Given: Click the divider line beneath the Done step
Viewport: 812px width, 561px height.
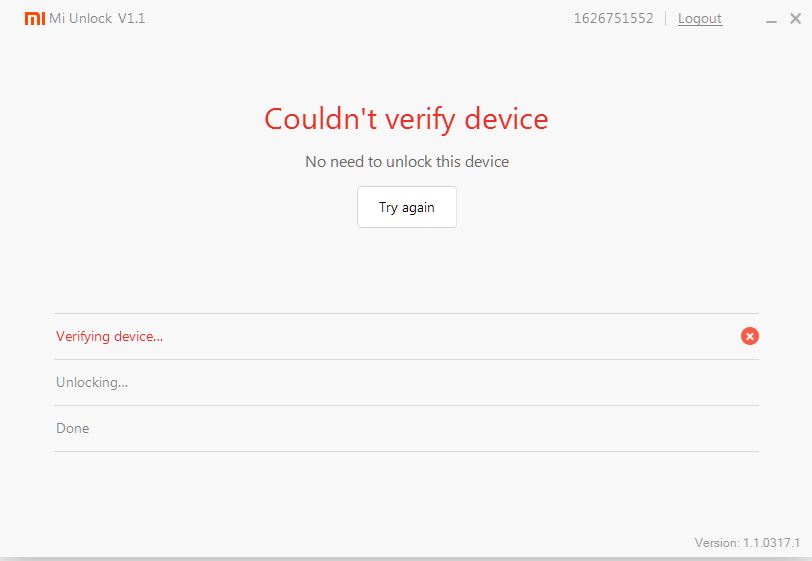Looking at the screenshot, I should click(406, 451).
